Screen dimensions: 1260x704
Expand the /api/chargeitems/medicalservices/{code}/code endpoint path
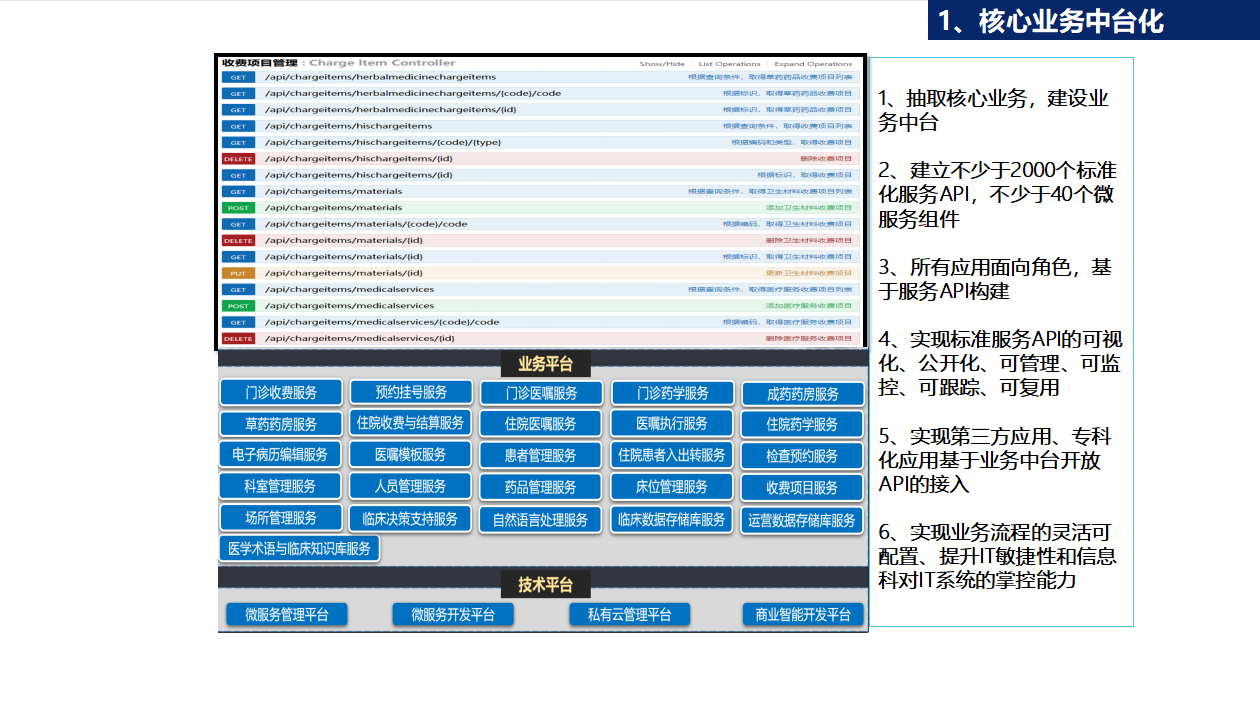click(x=382, y=322)
